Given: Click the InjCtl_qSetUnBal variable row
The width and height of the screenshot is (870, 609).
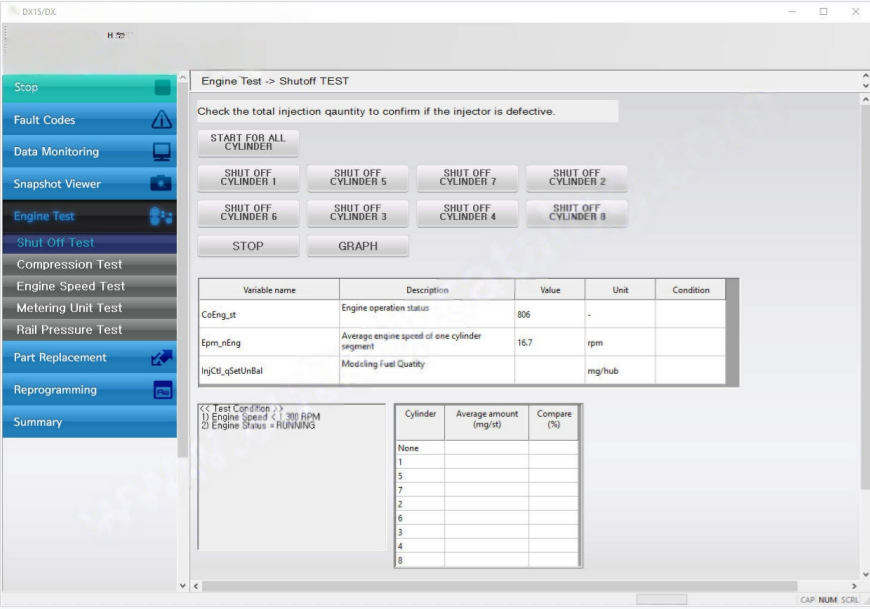Looking at the screenshot, I should 268,371.
